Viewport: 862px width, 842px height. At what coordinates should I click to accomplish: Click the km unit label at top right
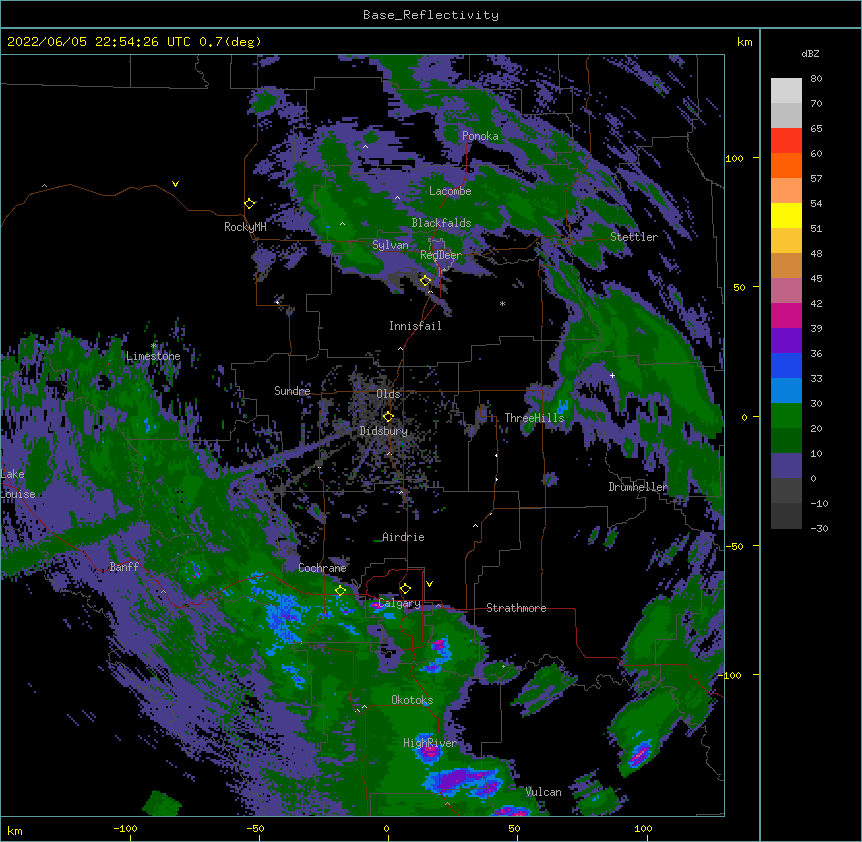pos(744,42)
